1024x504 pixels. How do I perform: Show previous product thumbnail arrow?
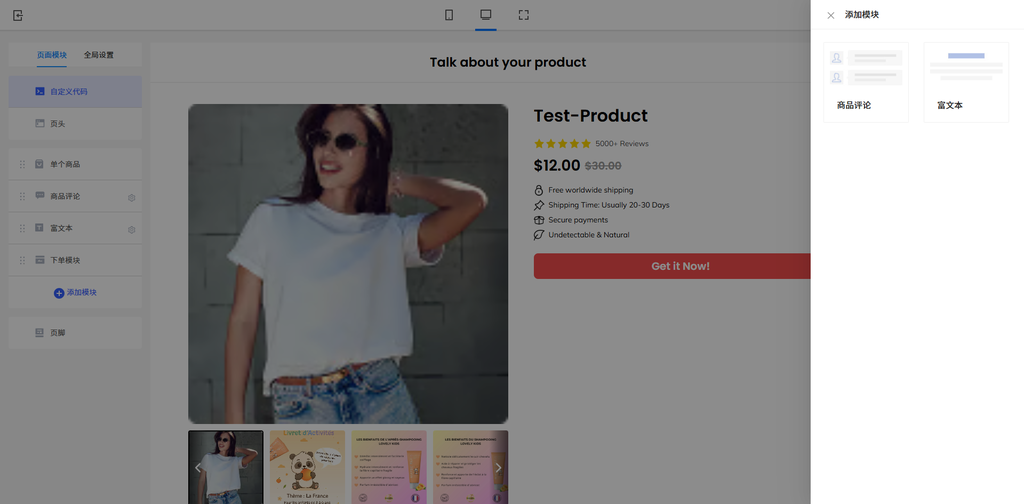[x=198, y=467]
